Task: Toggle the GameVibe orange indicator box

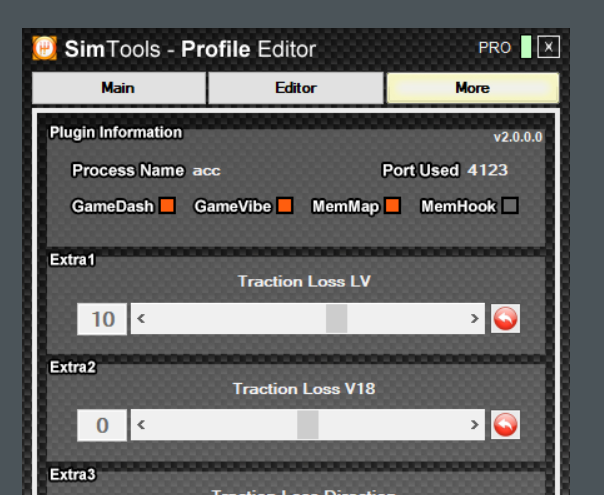Action: tap(285, 205)
